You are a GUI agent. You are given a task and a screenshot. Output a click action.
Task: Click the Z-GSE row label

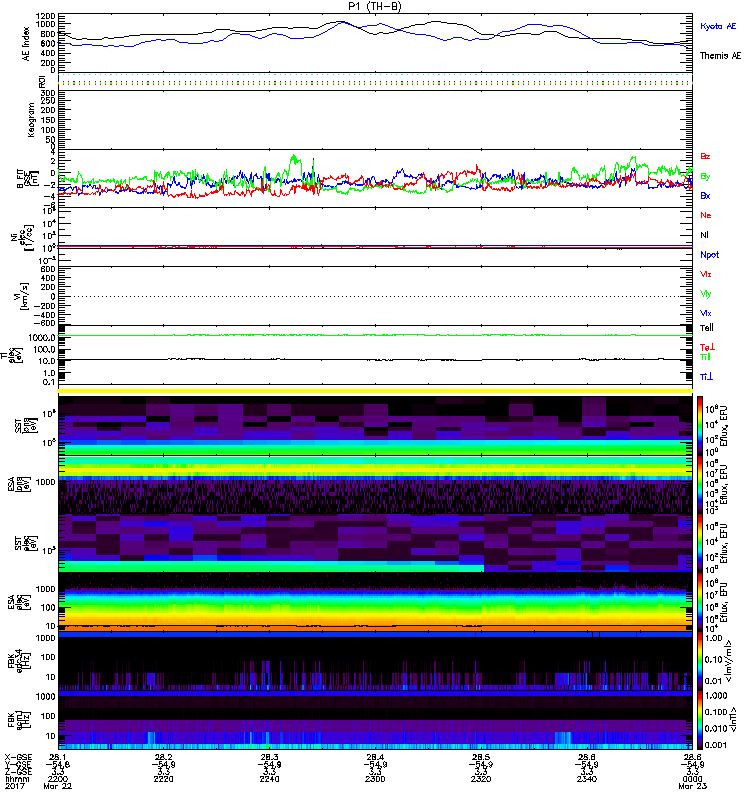(17, 772)
